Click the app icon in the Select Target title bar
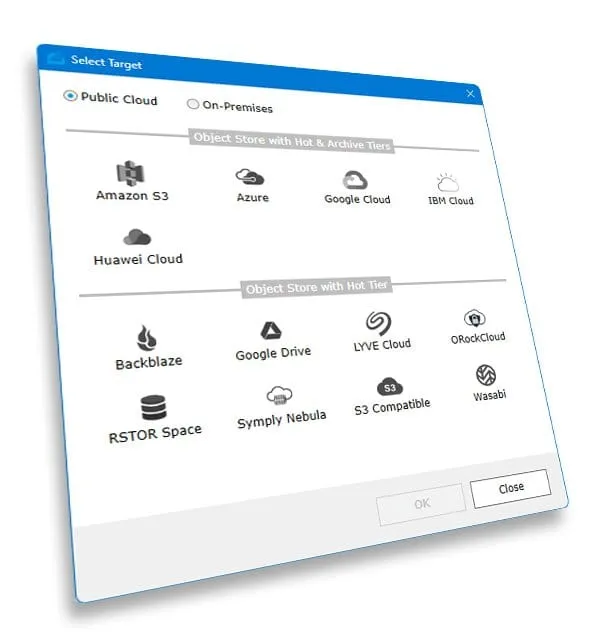 click(x=56, y=59)
